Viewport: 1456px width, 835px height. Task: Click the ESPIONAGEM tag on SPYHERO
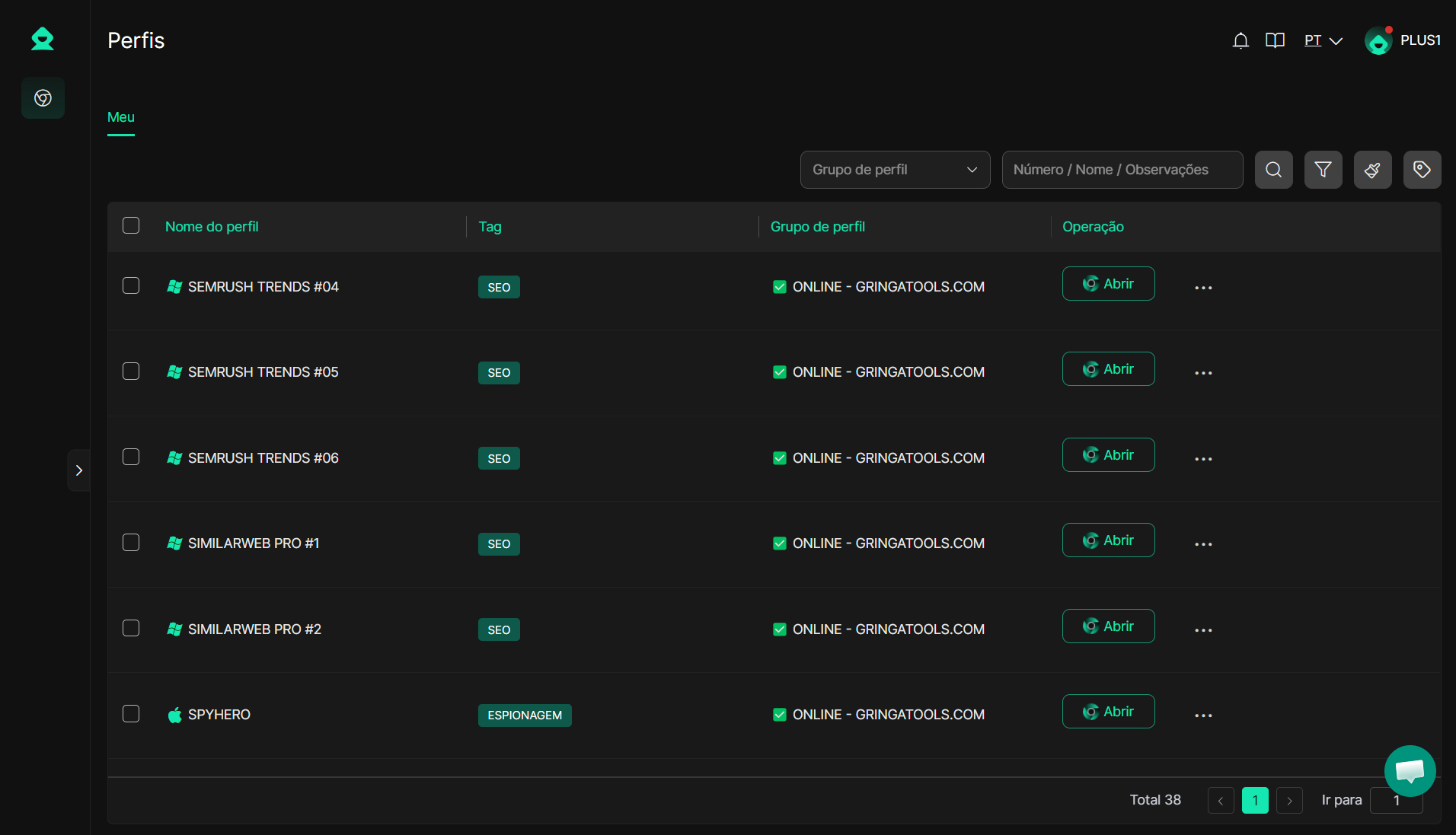tap(525, 715)
